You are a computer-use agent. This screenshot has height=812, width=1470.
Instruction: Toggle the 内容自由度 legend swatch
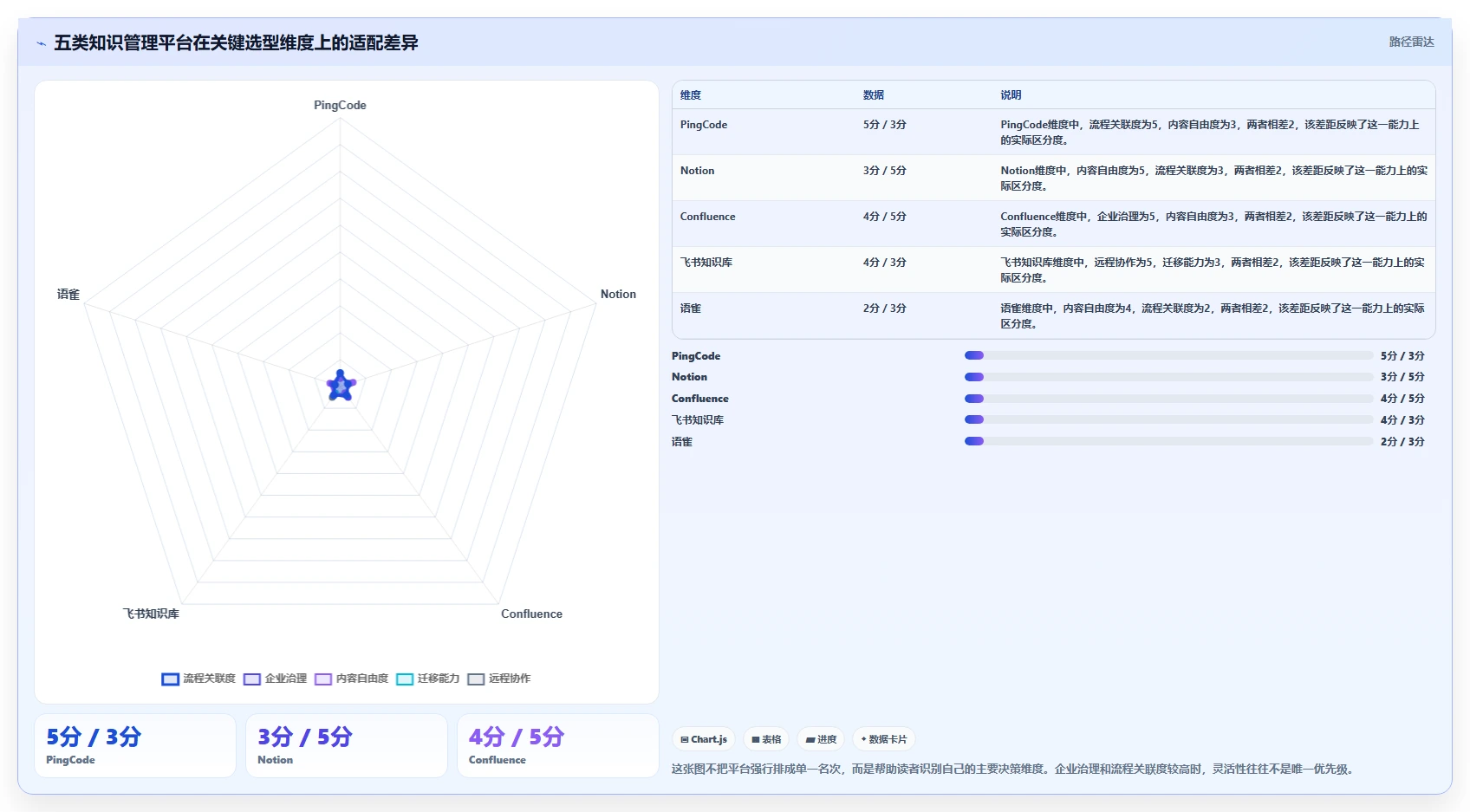tap(323, 679)
